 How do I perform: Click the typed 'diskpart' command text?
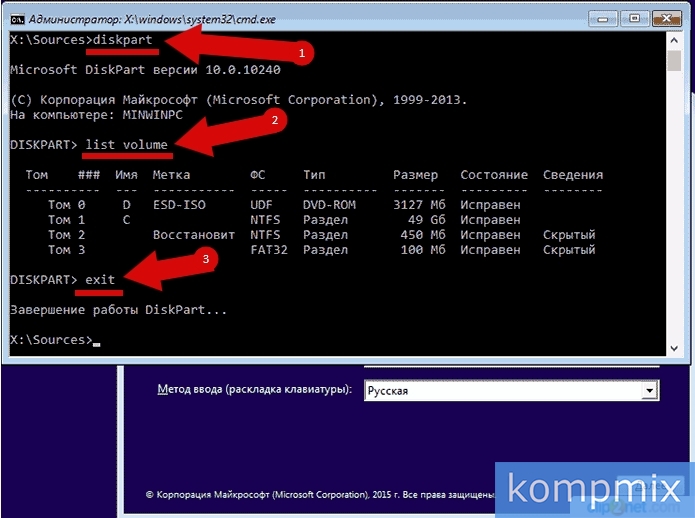pos(123,40)
